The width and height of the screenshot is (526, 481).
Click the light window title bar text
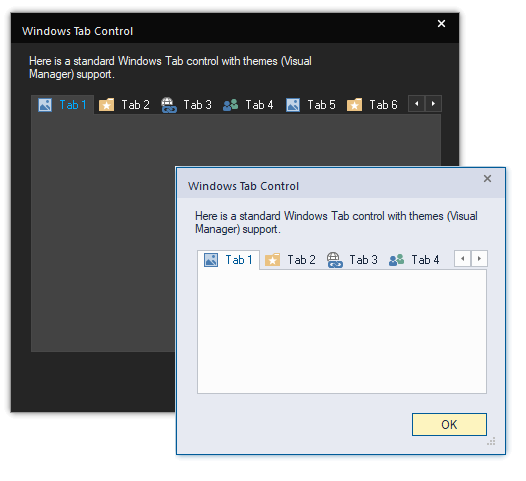coord(243,186)
